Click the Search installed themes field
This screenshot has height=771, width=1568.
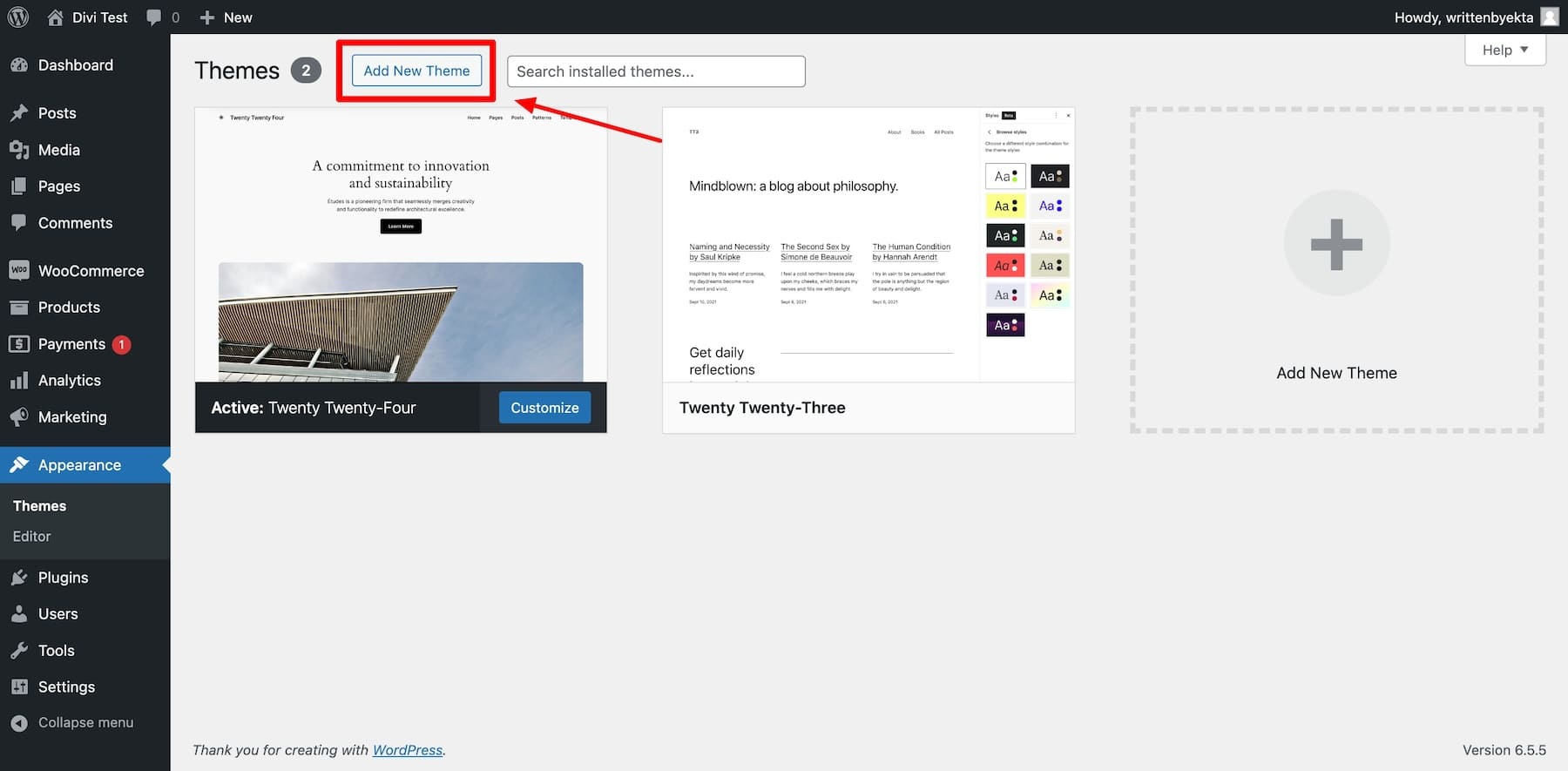point(656,71)
